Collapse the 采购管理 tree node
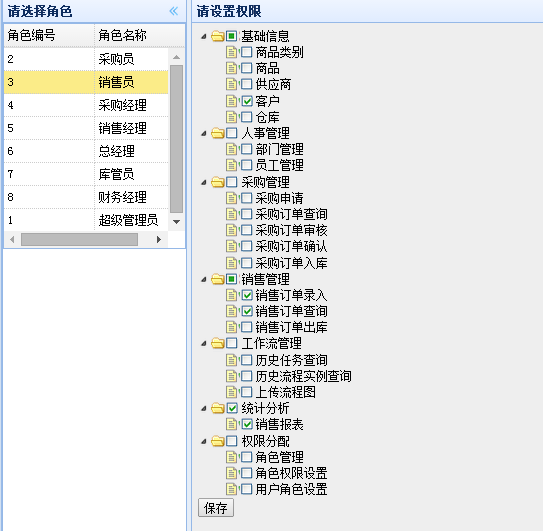This screenshot has width=543, height=531. point(204,182)
